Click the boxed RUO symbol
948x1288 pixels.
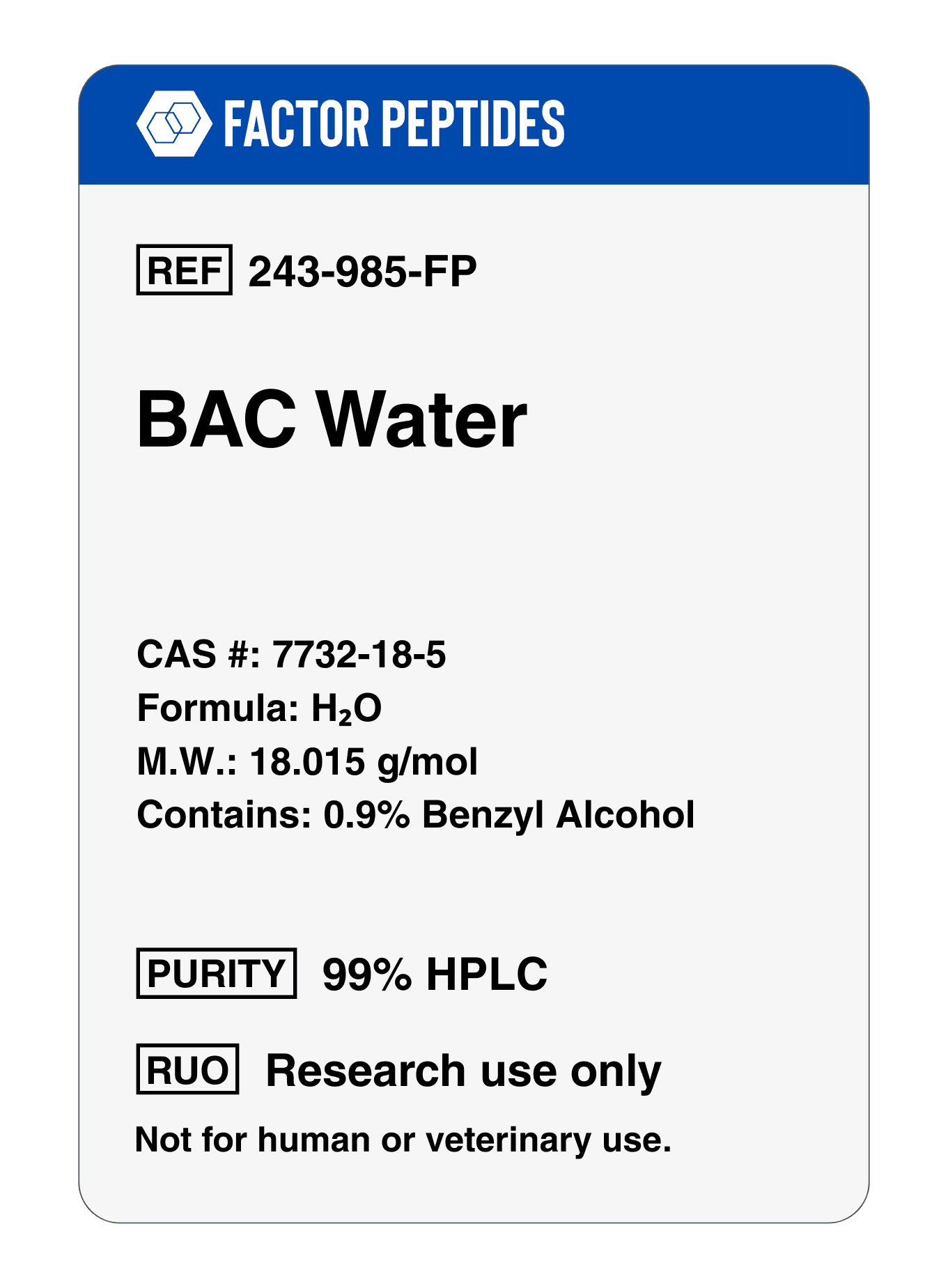188,1069
